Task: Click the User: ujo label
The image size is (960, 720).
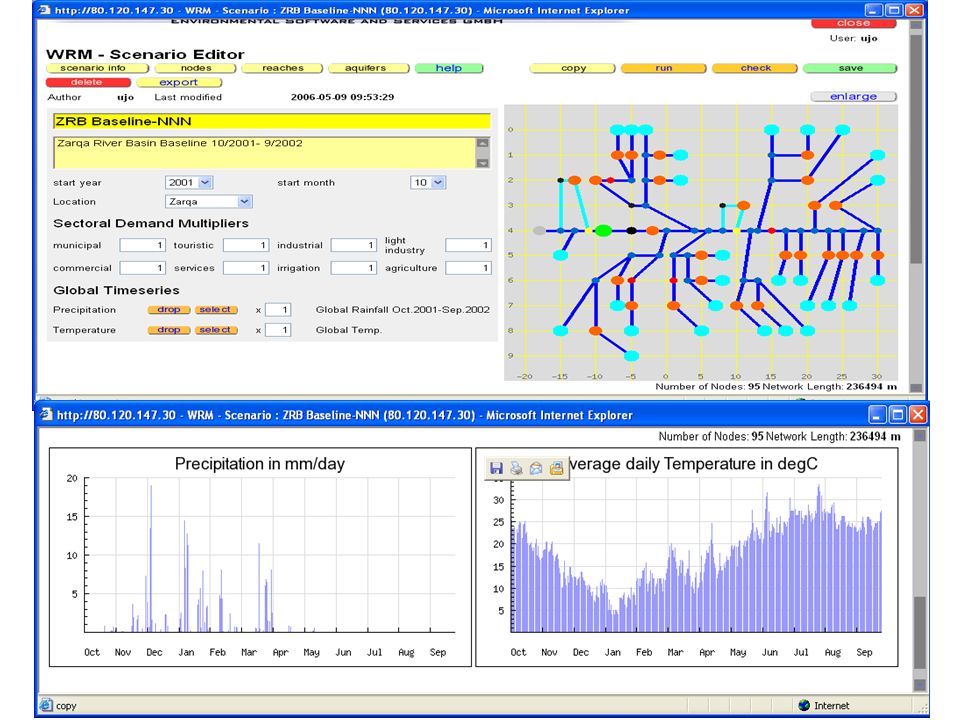Action: (x=853, y=38)
